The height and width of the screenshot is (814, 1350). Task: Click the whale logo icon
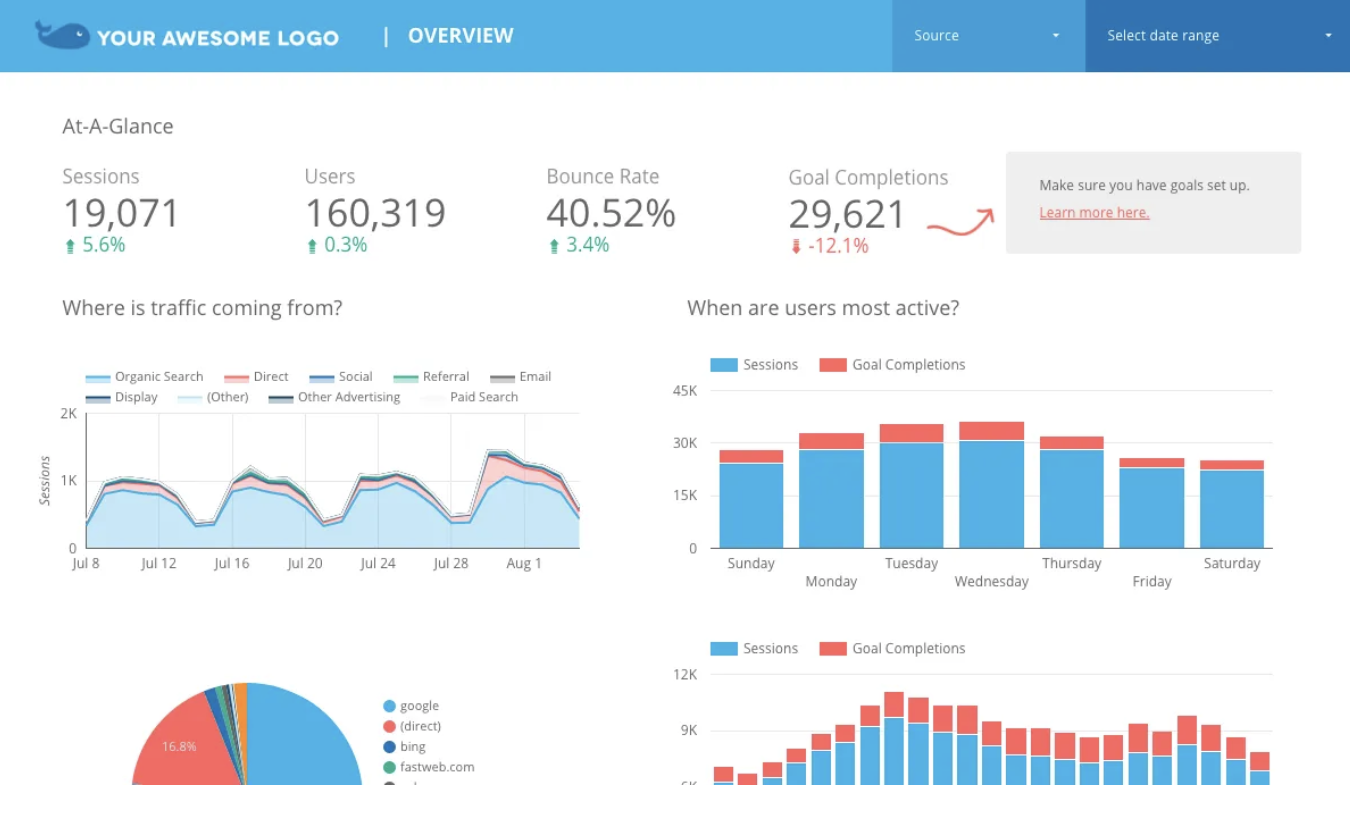point(62,35)
